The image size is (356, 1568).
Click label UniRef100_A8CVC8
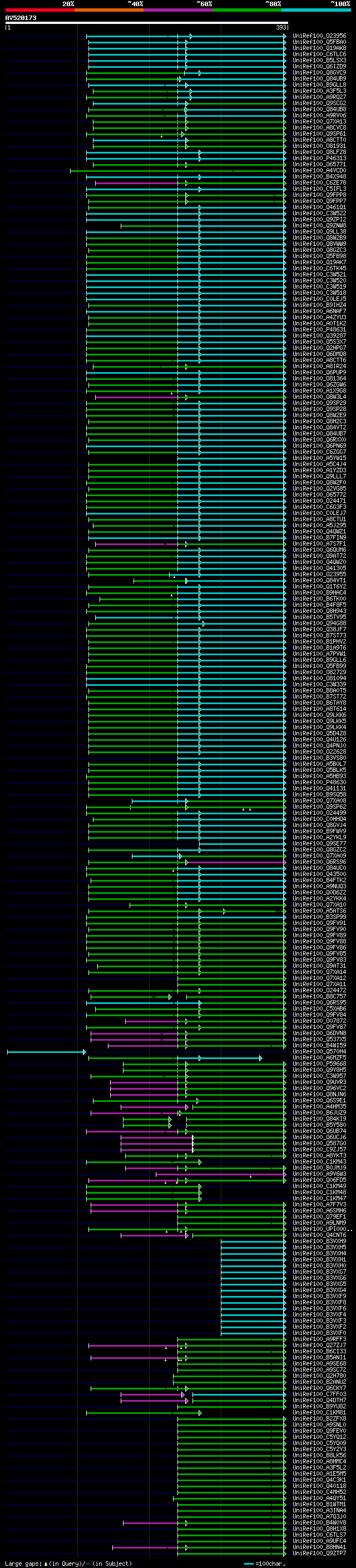pyautogui.click(x=319, y=128)
